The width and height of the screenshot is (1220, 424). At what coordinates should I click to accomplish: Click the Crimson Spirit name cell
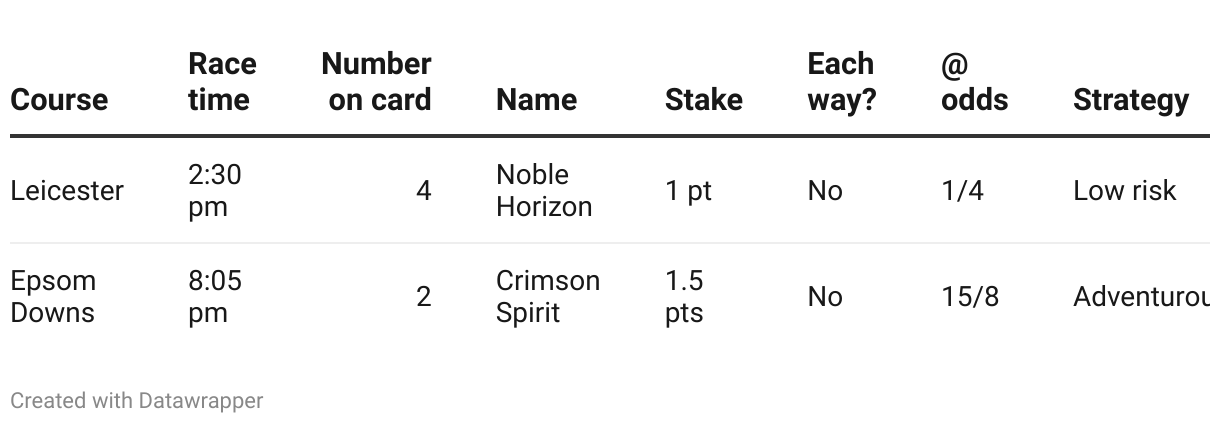coord(548,297)
